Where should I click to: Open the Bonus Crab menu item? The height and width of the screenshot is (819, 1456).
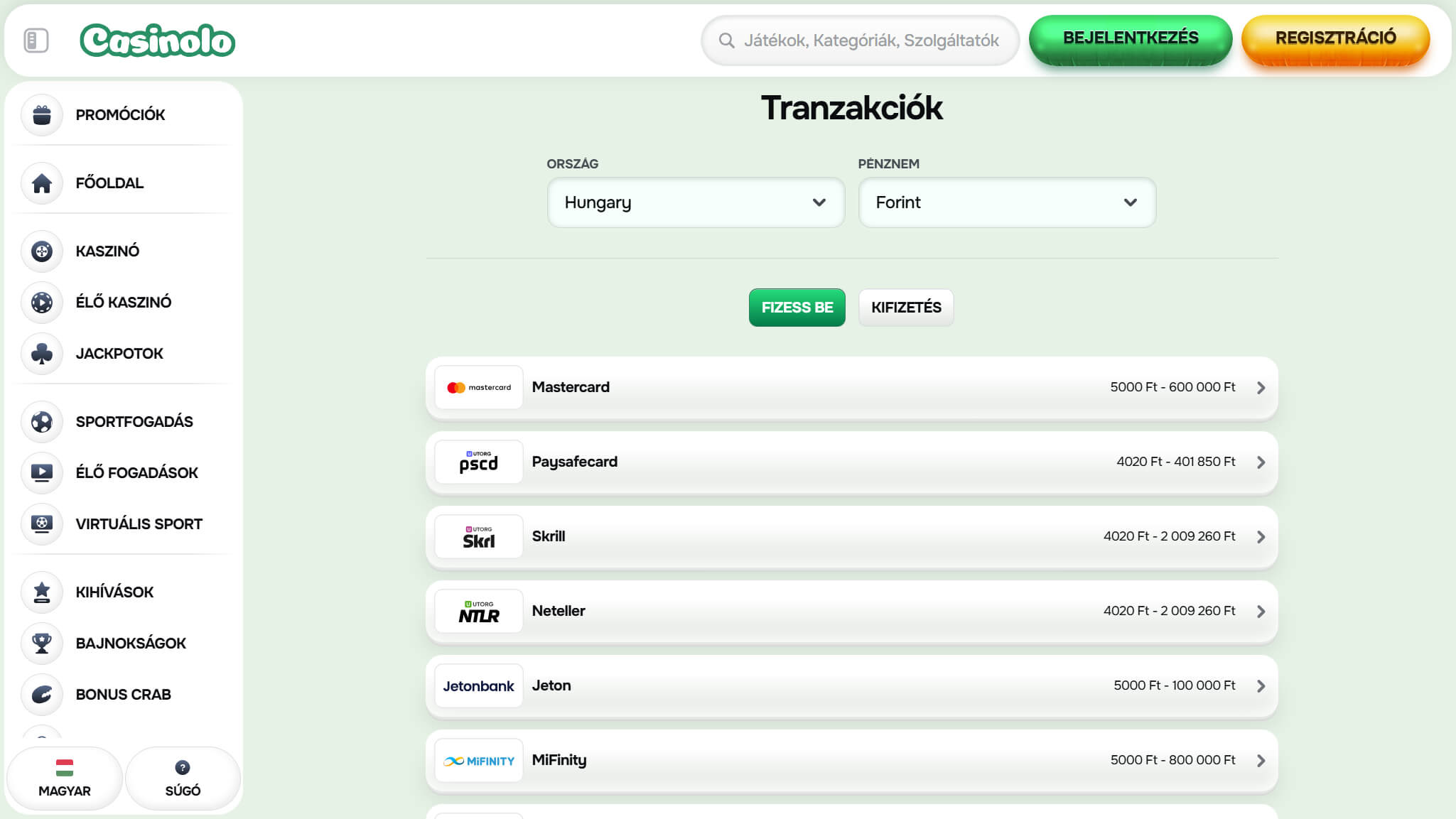pos(123,694)
